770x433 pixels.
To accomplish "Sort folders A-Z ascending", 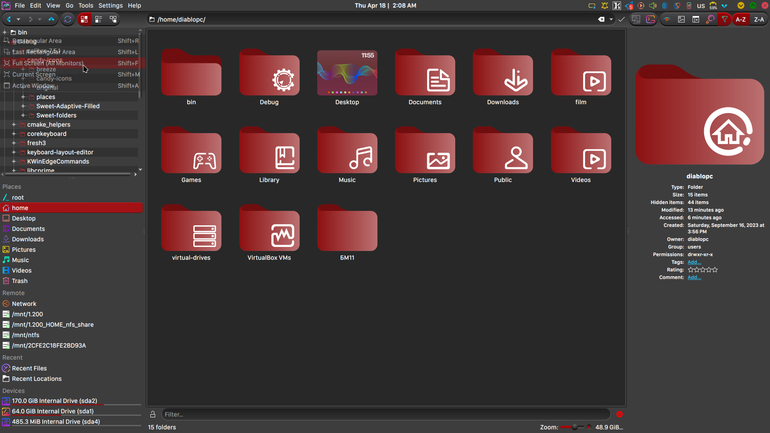I will pos(741,19).
